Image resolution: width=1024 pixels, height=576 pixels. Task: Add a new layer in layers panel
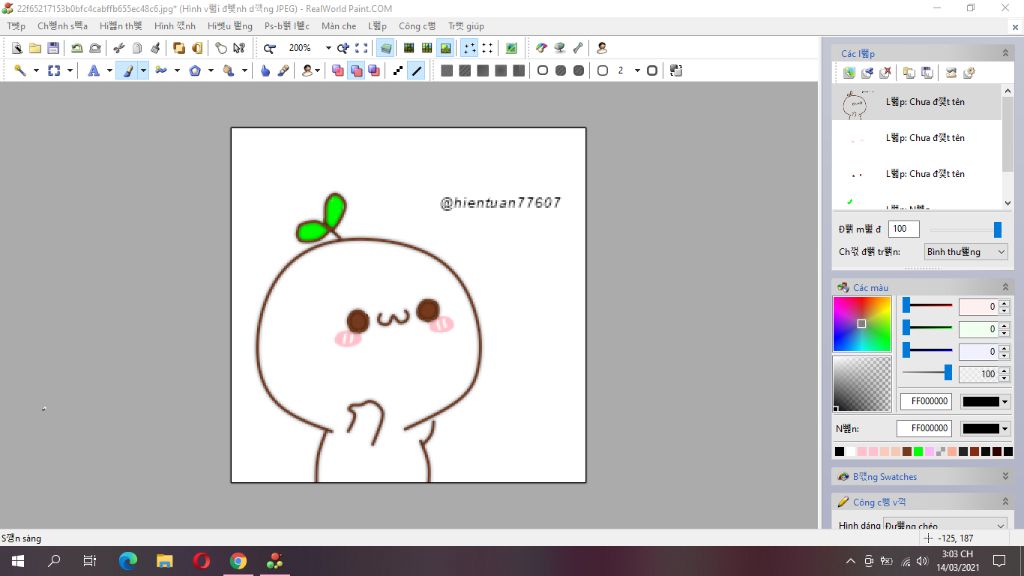[849, 73]
